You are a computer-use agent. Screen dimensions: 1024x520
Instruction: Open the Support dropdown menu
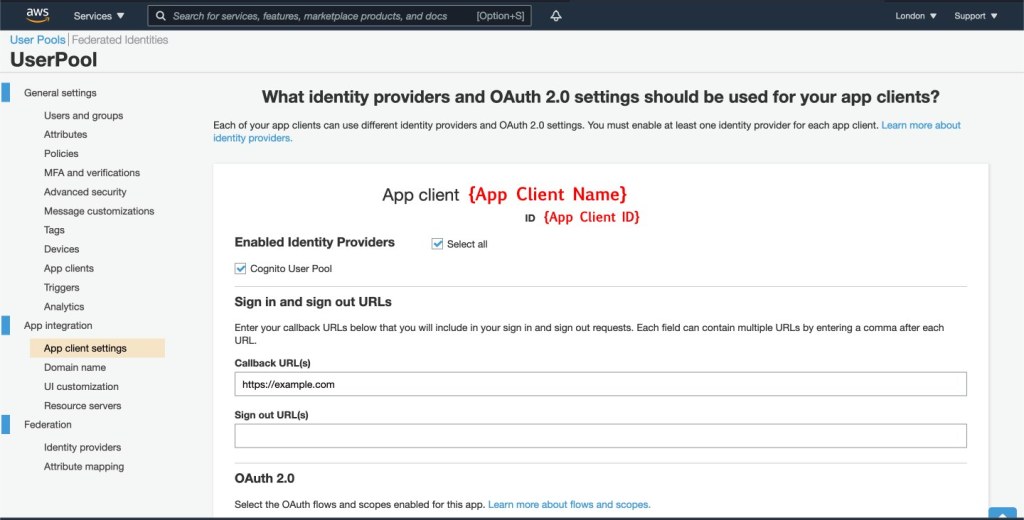click(x=975, y=16)
